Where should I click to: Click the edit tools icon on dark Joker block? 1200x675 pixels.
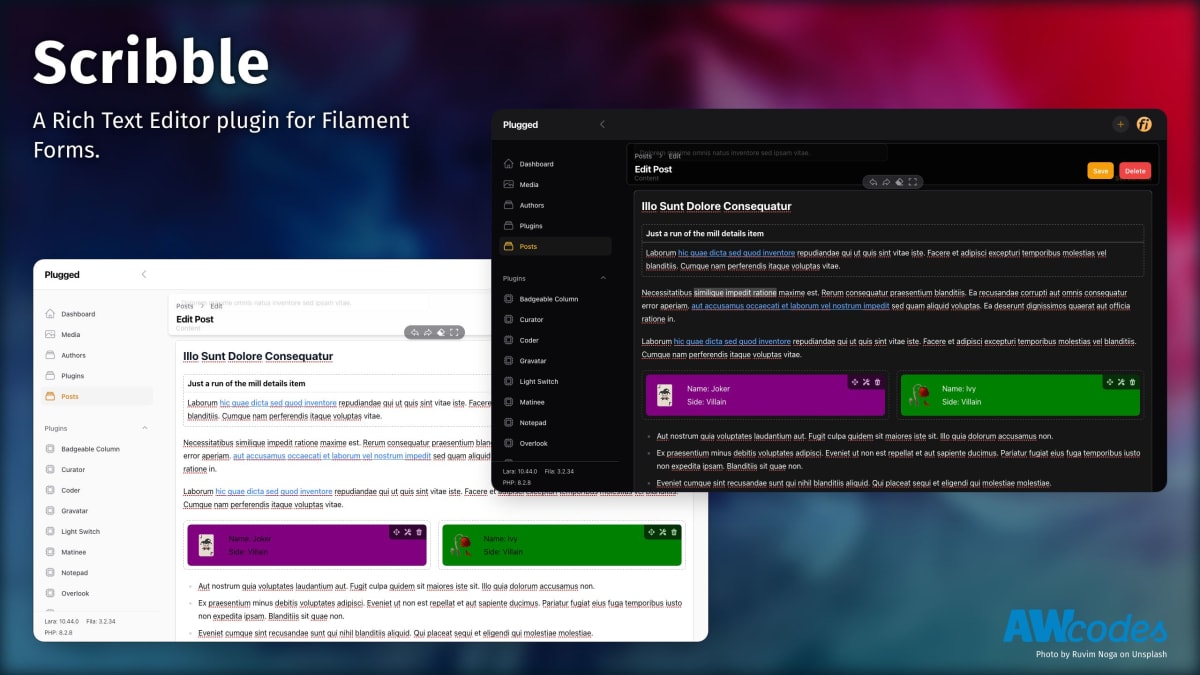click(x=866, y=382)
